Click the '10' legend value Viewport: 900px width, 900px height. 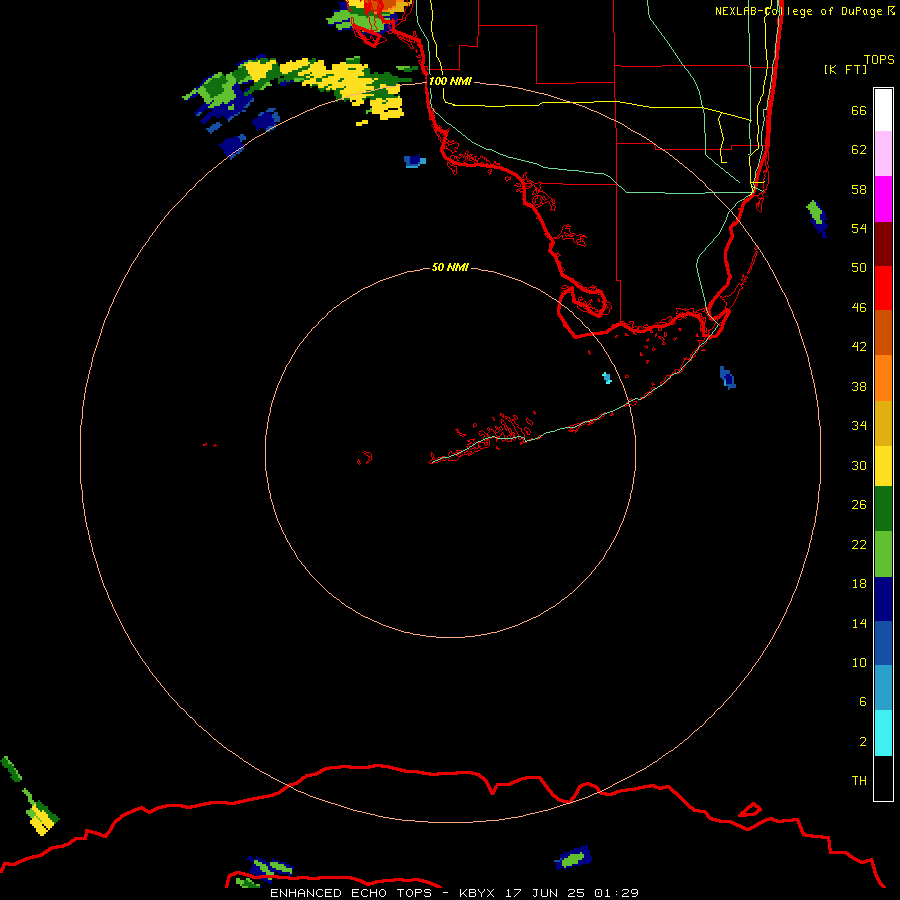click(859, 663)
